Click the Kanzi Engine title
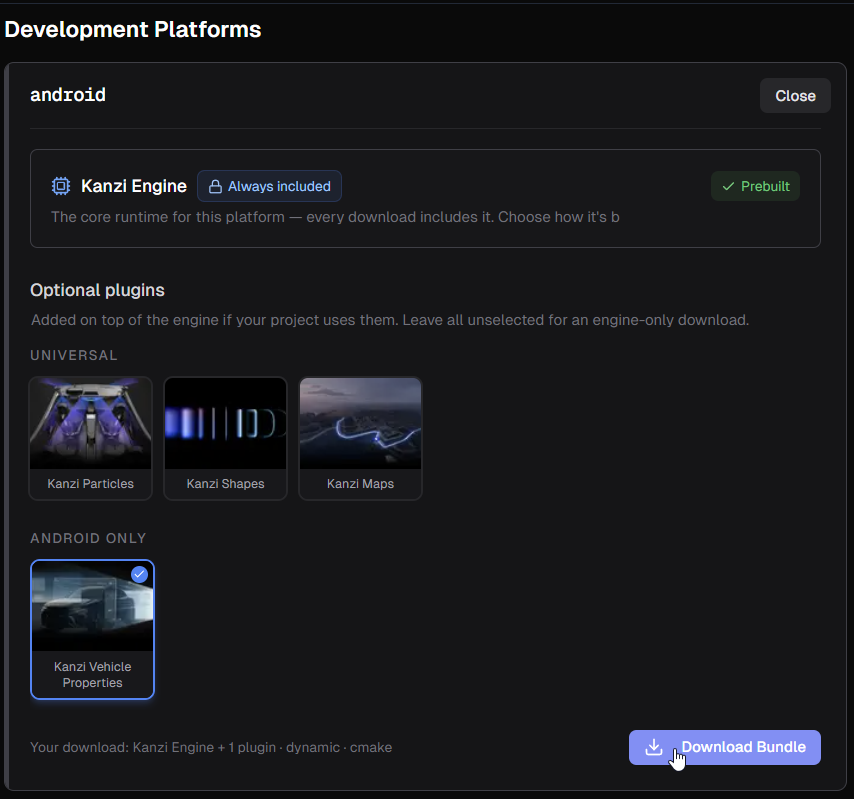The height and width of the screenshot is (799, 854). tap(134, 186)
